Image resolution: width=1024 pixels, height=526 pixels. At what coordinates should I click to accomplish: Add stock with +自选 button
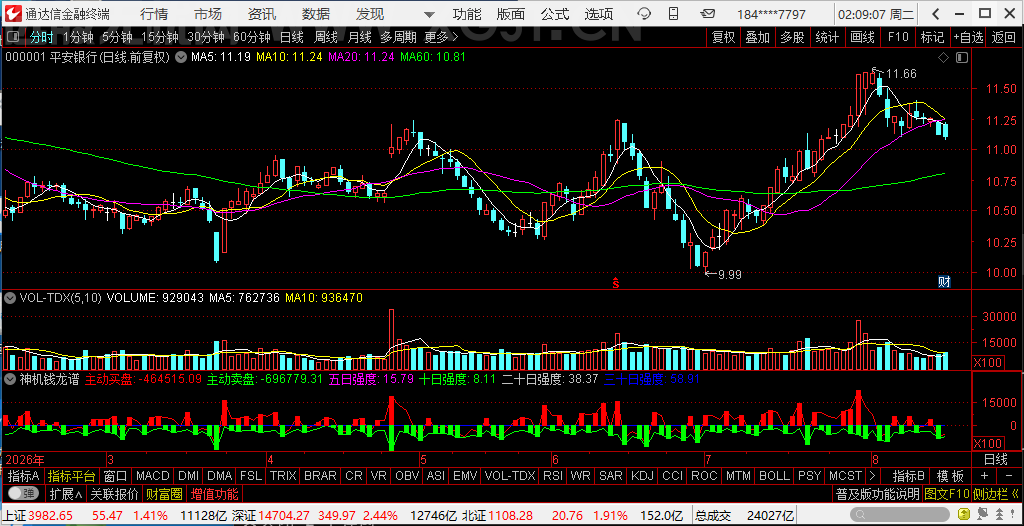tap(968, 38)
